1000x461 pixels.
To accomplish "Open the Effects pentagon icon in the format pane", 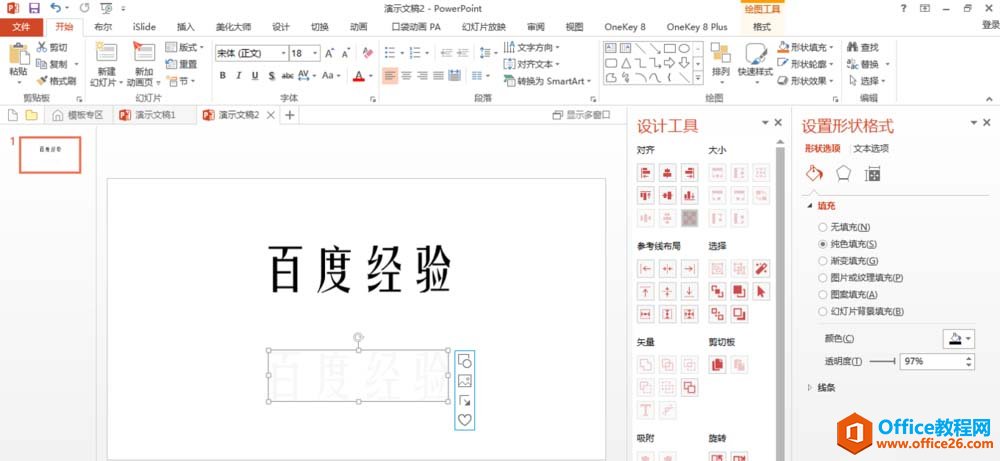I will 843,174.
